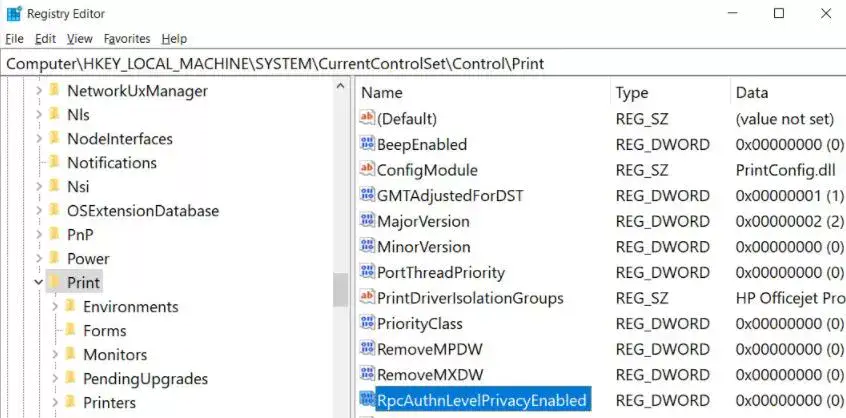The height and width of the screenshot is (418, 846).
Task: Click the PrintConfig.dll data cell
Action: pos(786,170)
